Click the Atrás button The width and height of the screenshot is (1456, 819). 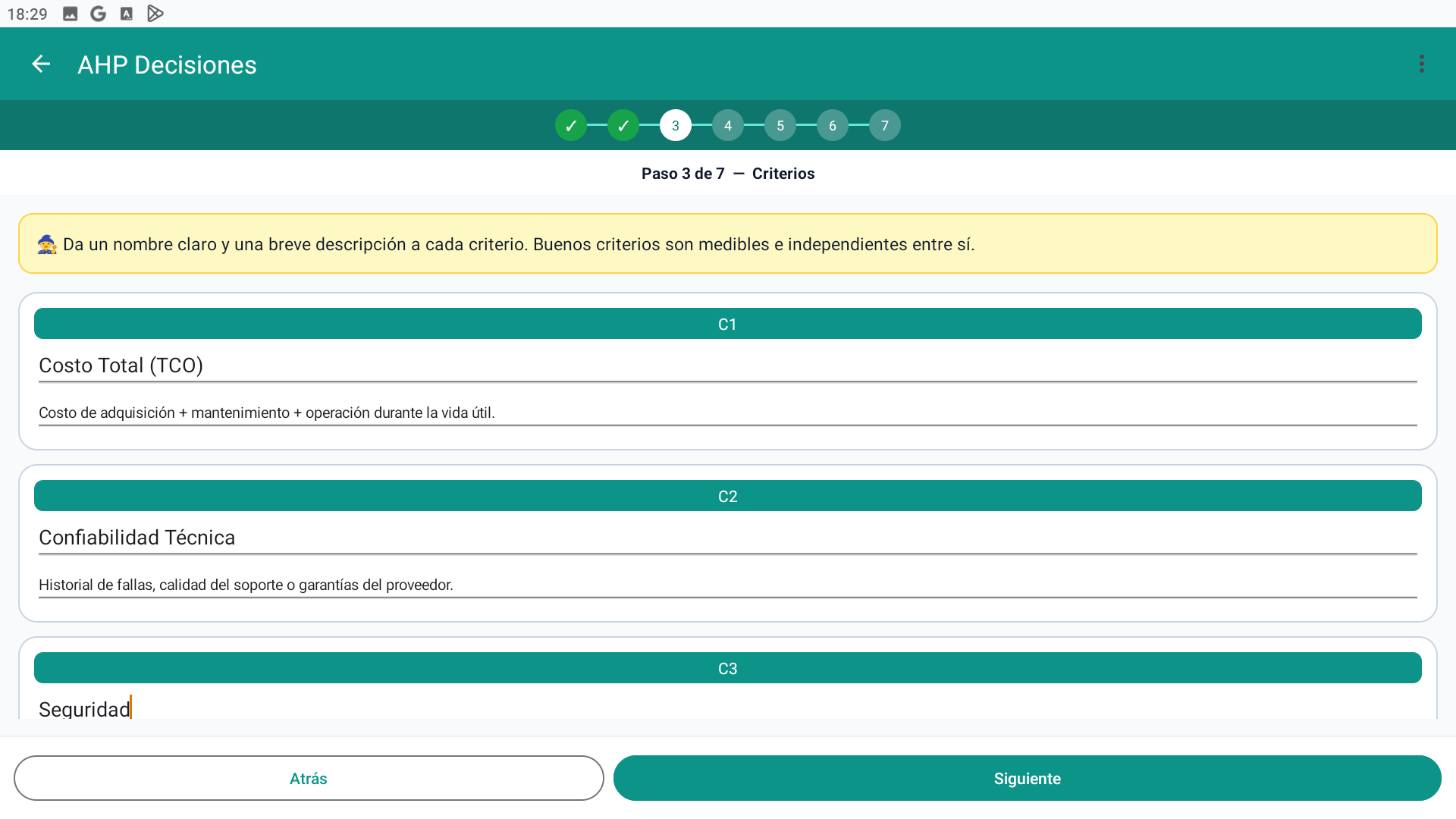[309, 778]
